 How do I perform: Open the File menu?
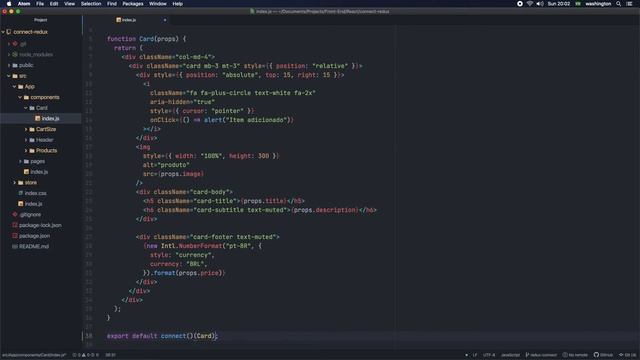coord(40,4)
